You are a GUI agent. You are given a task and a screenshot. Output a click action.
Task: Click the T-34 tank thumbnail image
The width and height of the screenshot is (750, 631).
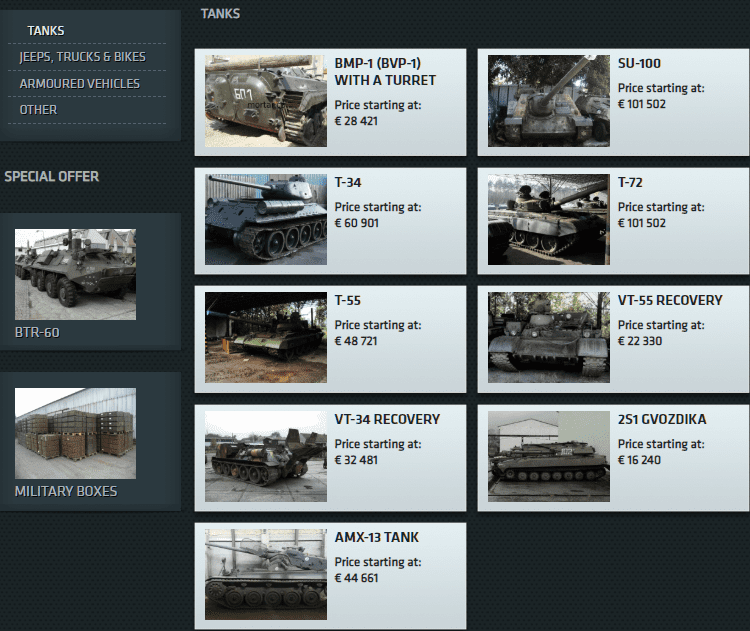[x=266, y=220]
